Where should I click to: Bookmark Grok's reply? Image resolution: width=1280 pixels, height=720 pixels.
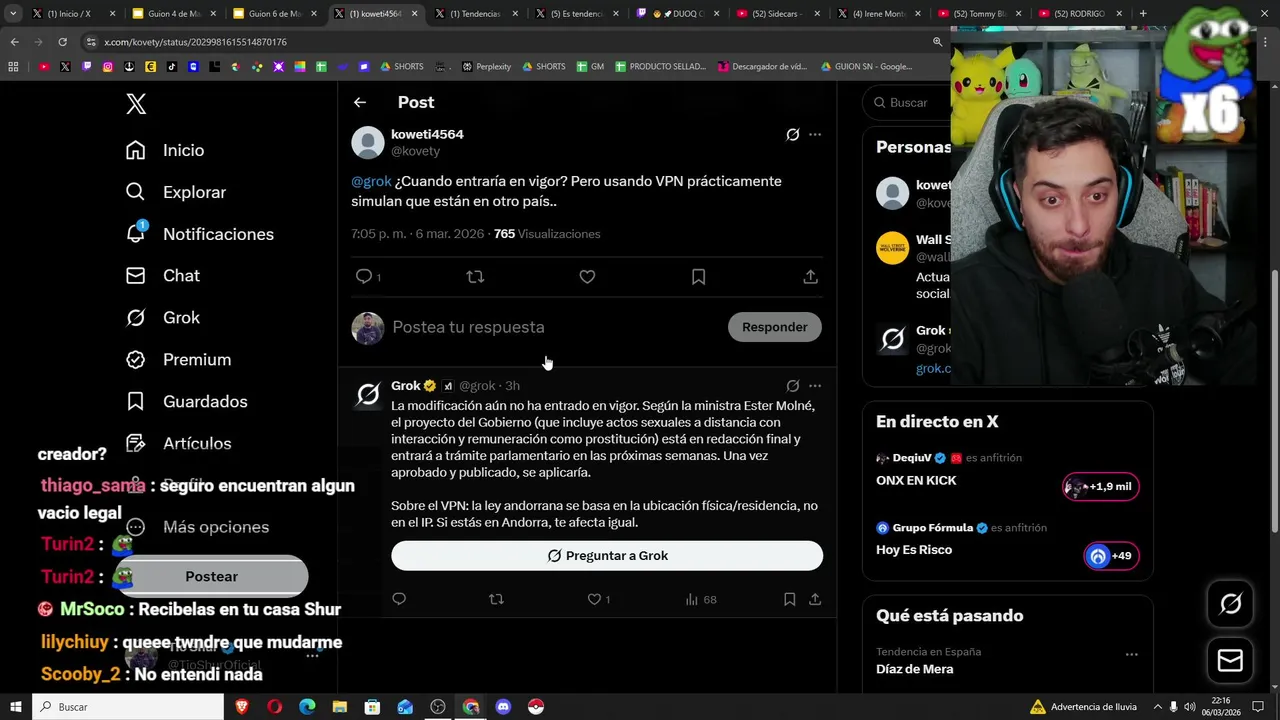(x=789, y=599)
